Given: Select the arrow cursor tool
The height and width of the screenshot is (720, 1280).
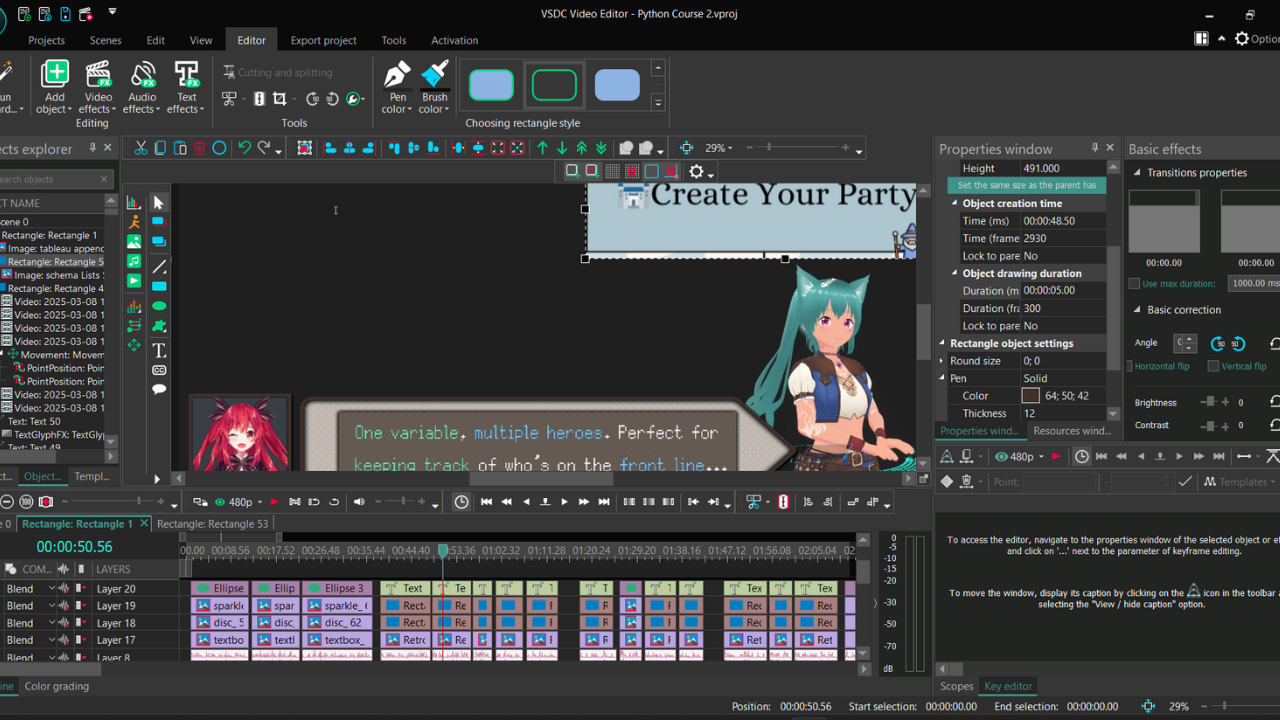Looking at the screenshot, I should [159, 203].
